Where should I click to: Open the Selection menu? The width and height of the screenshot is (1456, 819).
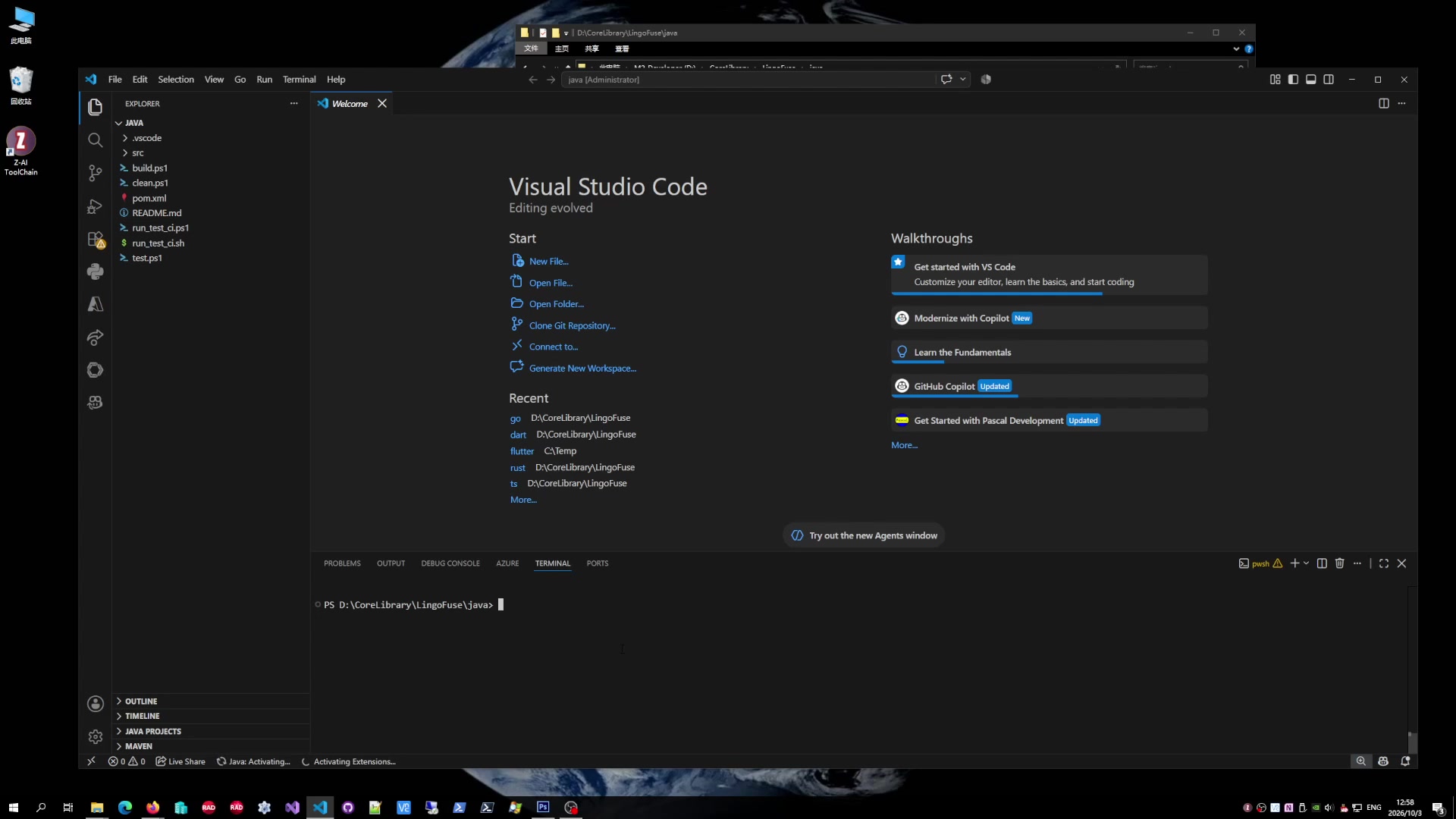(176, 80)
